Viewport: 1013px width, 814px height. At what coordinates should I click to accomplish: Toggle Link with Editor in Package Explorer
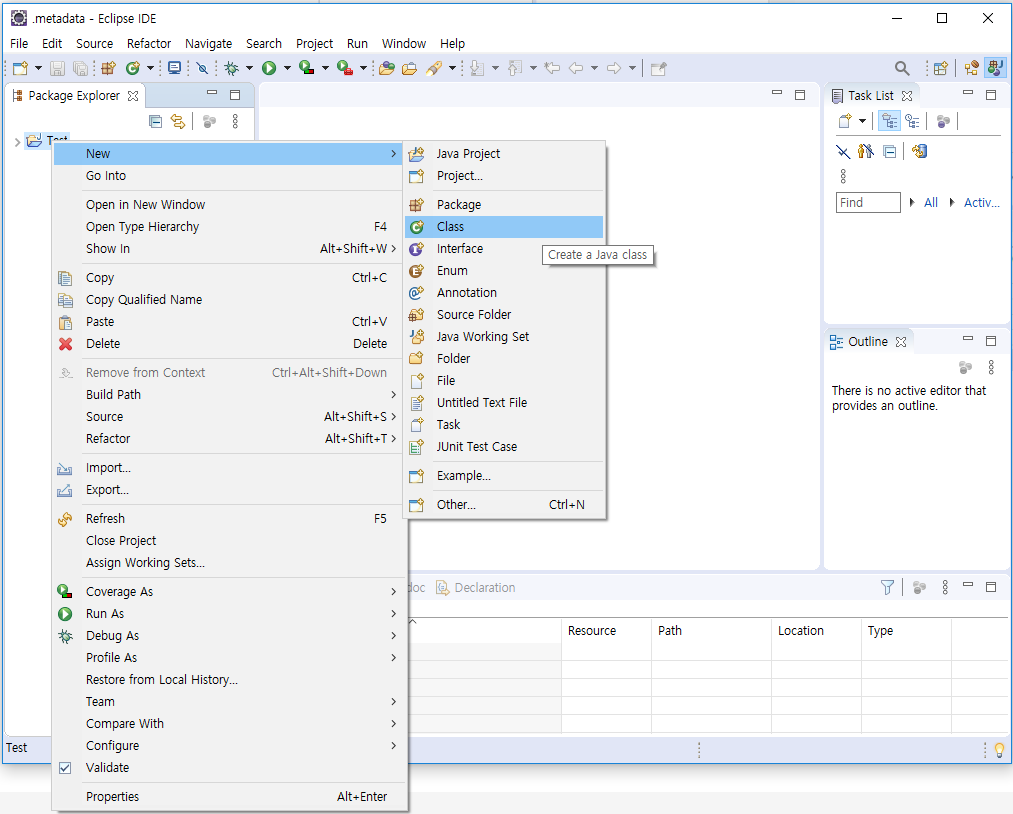[178, 121]
